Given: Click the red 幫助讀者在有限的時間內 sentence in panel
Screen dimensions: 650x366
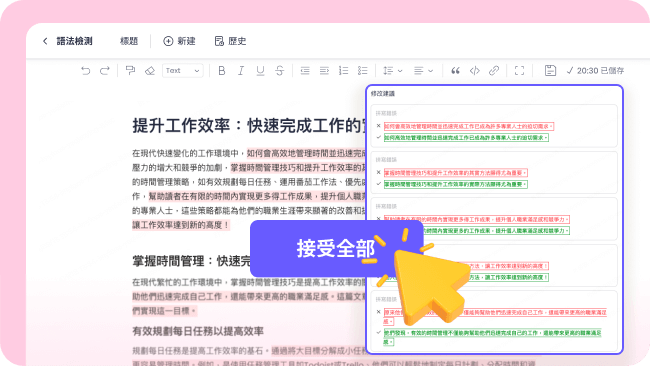Looking at the screenshot, I should (477, 219).
